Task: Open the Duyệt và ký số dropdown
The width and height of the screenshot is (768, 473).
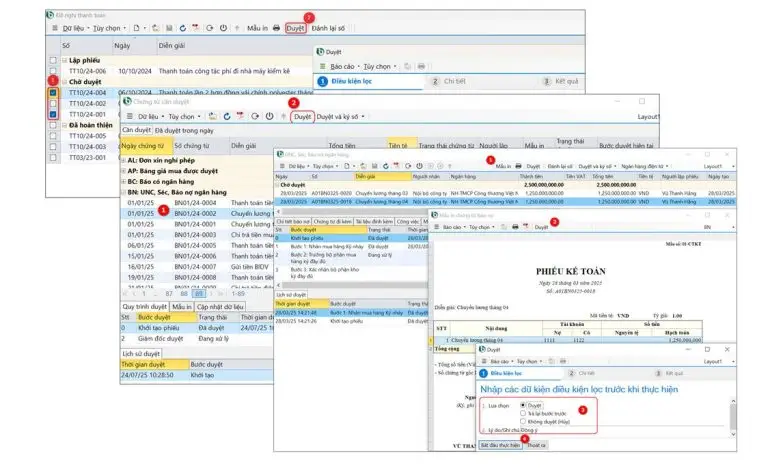Action: coord(341,116)
